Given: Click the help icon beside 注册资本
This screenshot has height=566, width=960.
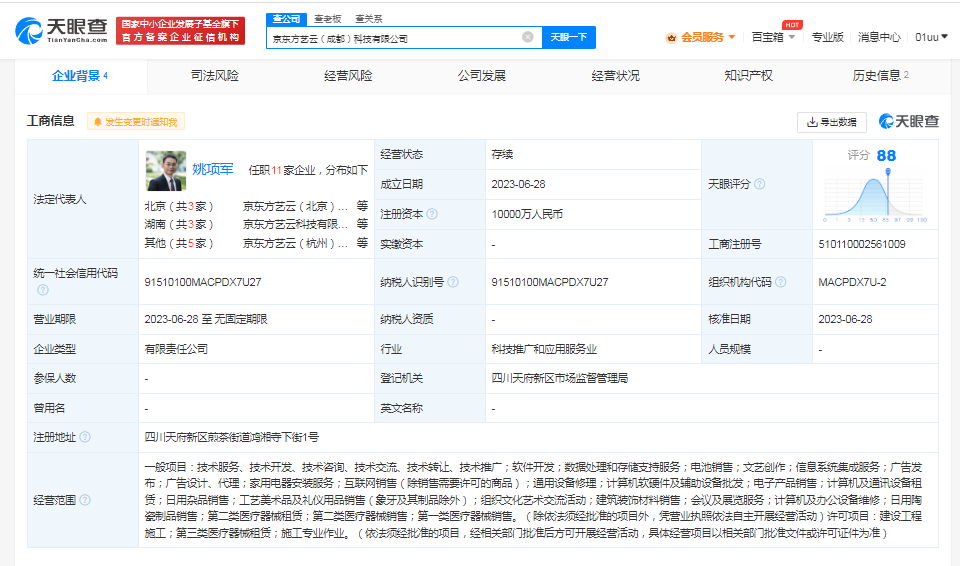Looking at the screenshot, I should tap(432, 214).
